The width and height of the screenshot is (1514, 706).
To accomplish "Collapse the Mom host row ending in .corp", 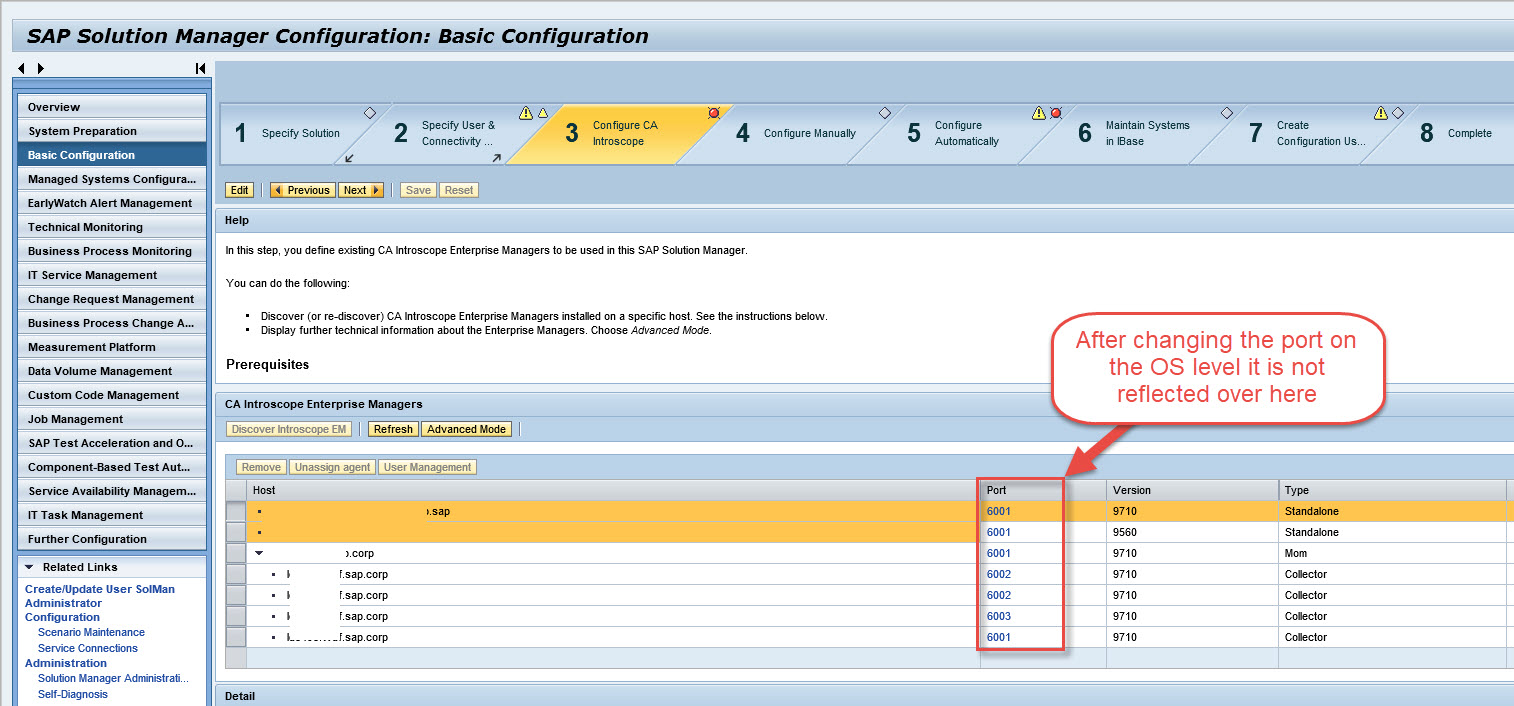I will tap(259, 553).
